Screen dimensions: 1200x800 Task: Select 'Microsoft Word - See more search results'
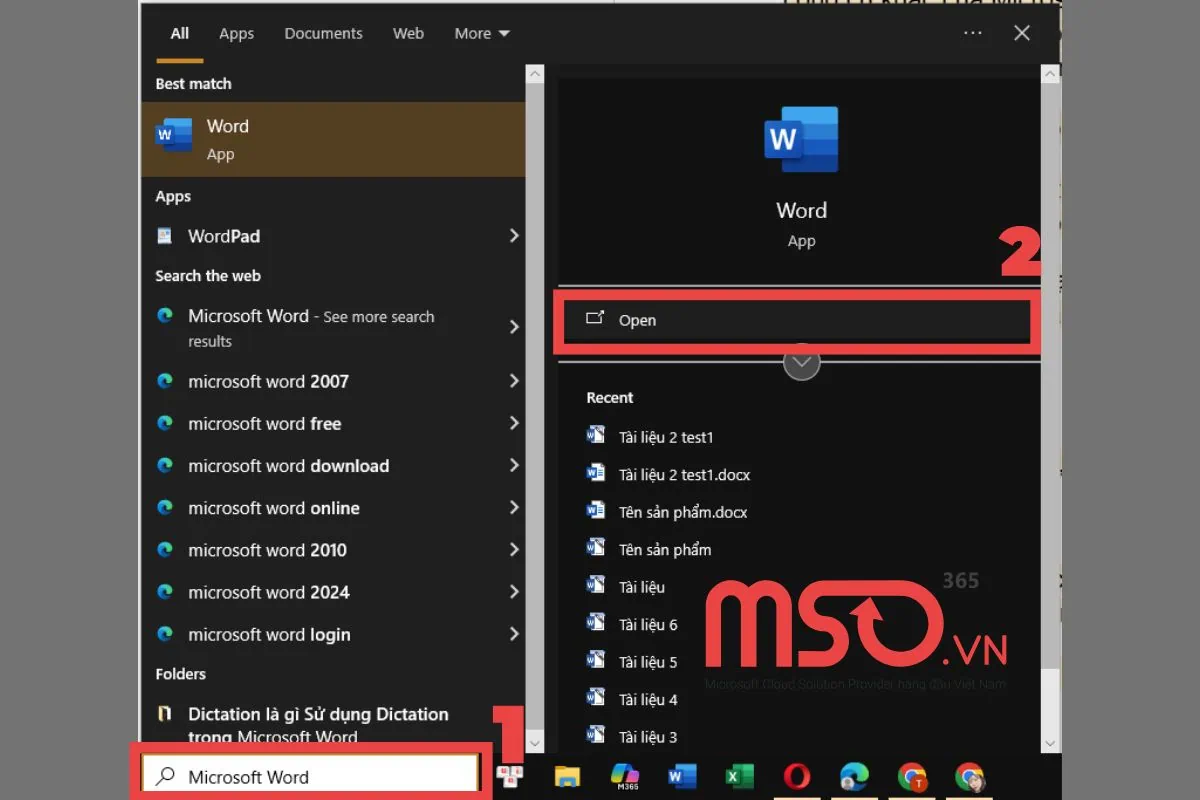(x=310, y=328)
